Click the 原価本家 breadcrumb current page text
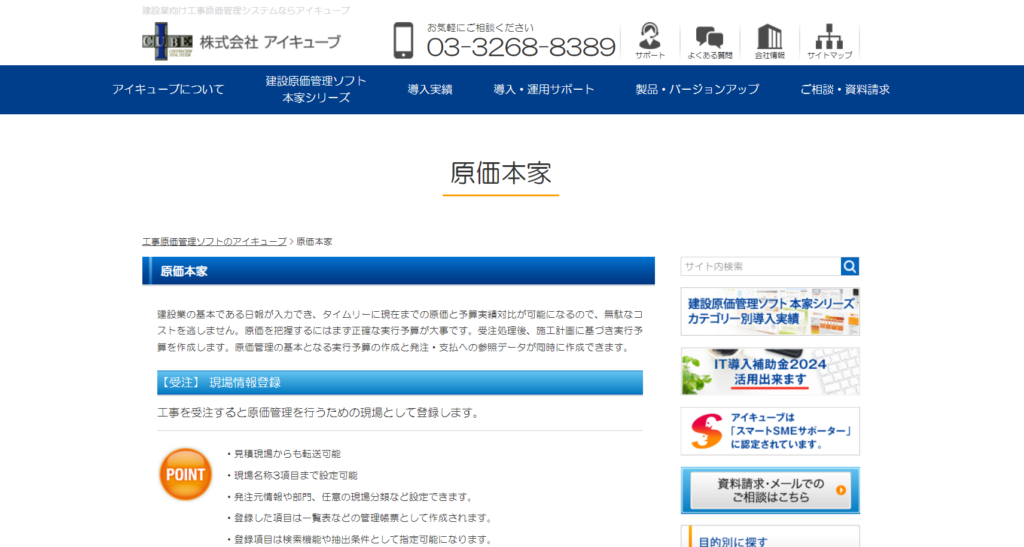 (x=314, y=242)
